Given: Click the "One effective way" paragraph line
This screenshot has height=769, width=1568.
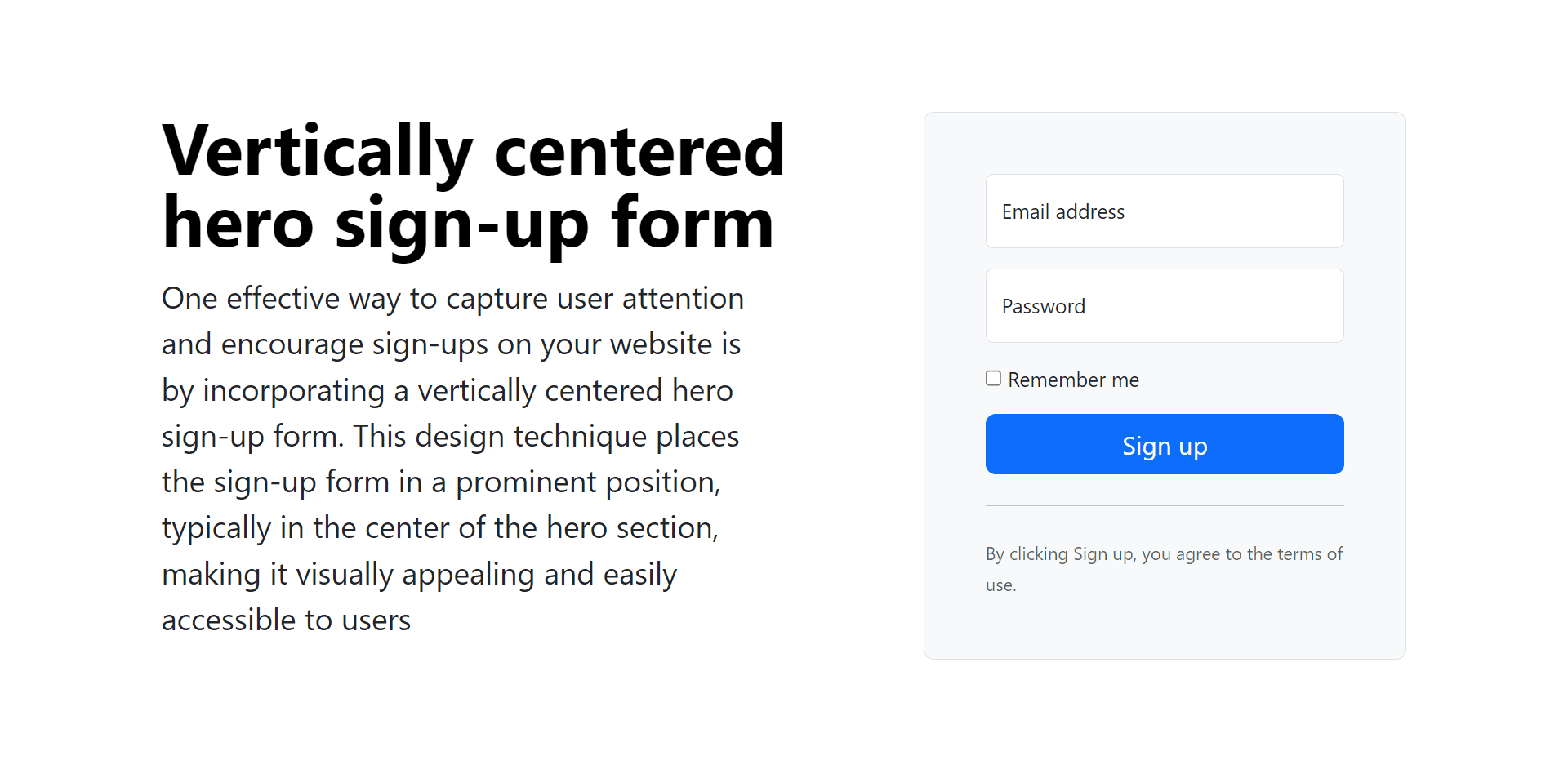Looking at the screenshot, I should [452, 299].
